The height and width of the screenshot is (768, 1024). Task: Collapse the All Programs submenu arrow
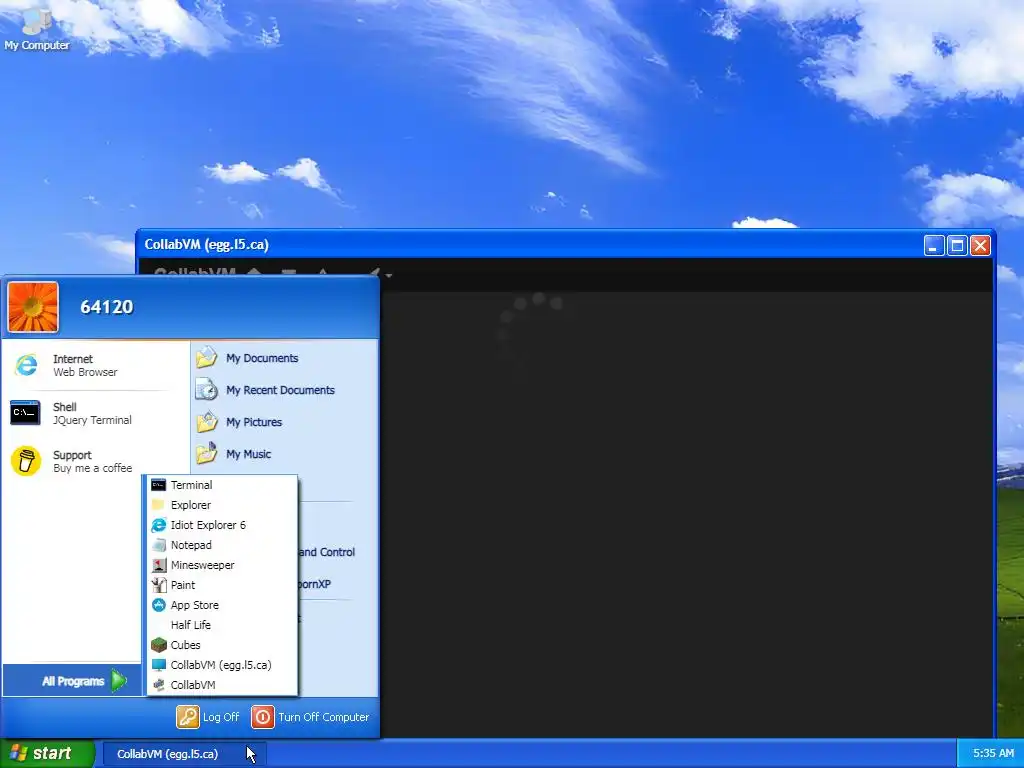[118, 681]
